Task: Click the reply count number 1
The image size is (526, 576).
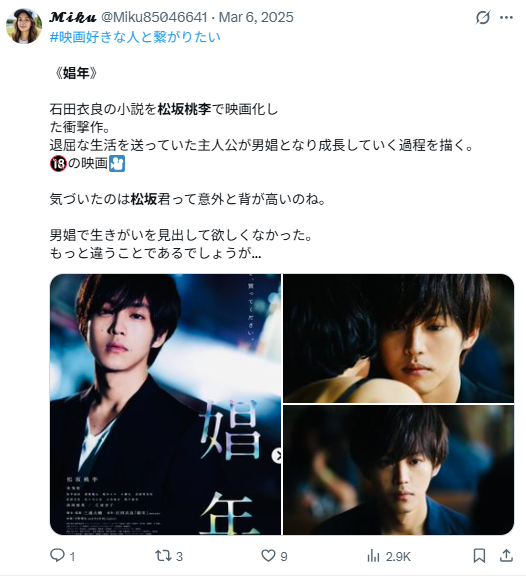Action: (72, 557)
